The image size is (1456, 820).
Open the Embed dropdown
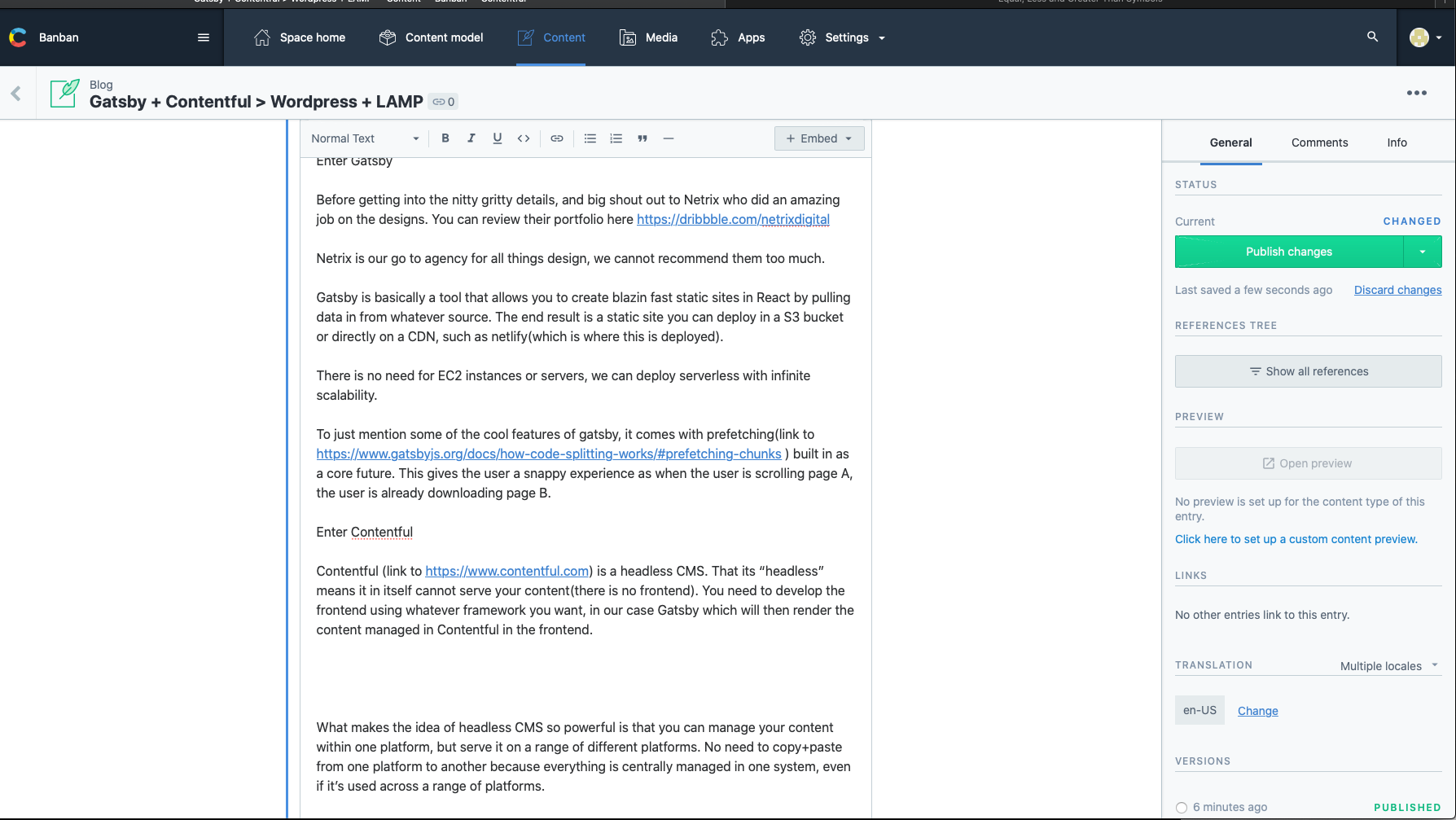[819, 138]
